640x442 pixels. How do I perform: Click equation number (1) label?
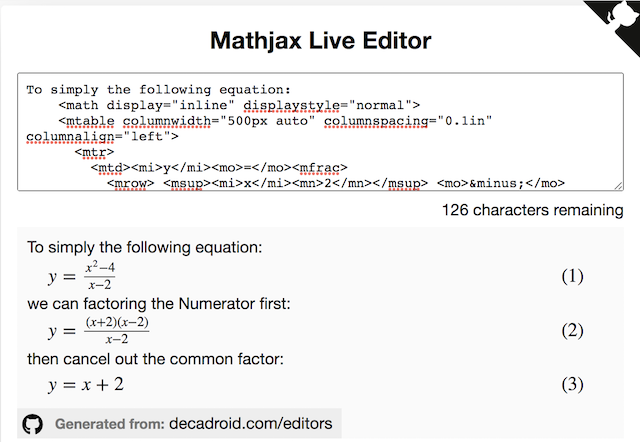[572, 276]
